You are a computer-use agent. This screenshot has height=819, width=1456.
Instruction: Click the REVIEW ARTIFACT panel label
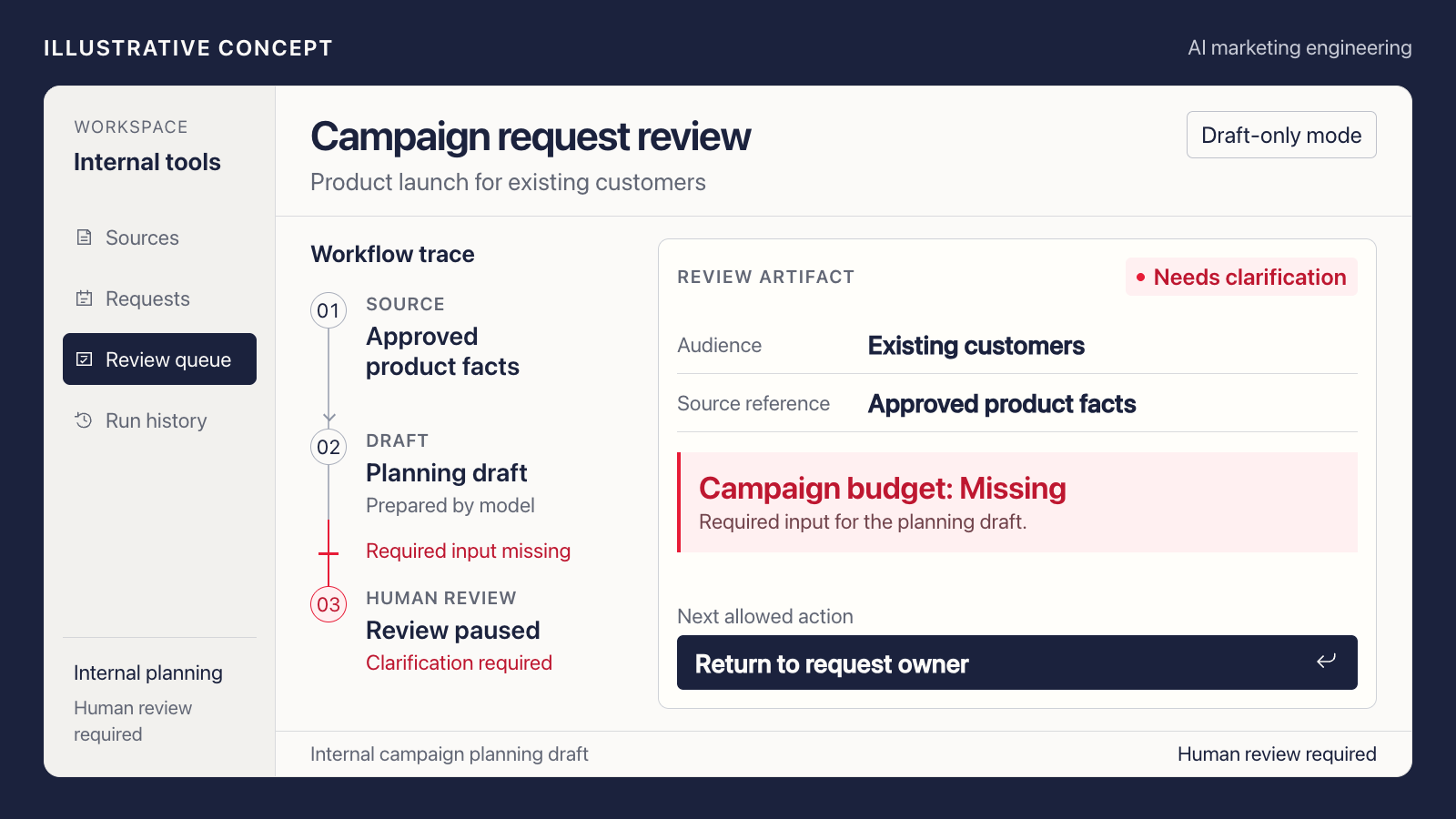765,277
